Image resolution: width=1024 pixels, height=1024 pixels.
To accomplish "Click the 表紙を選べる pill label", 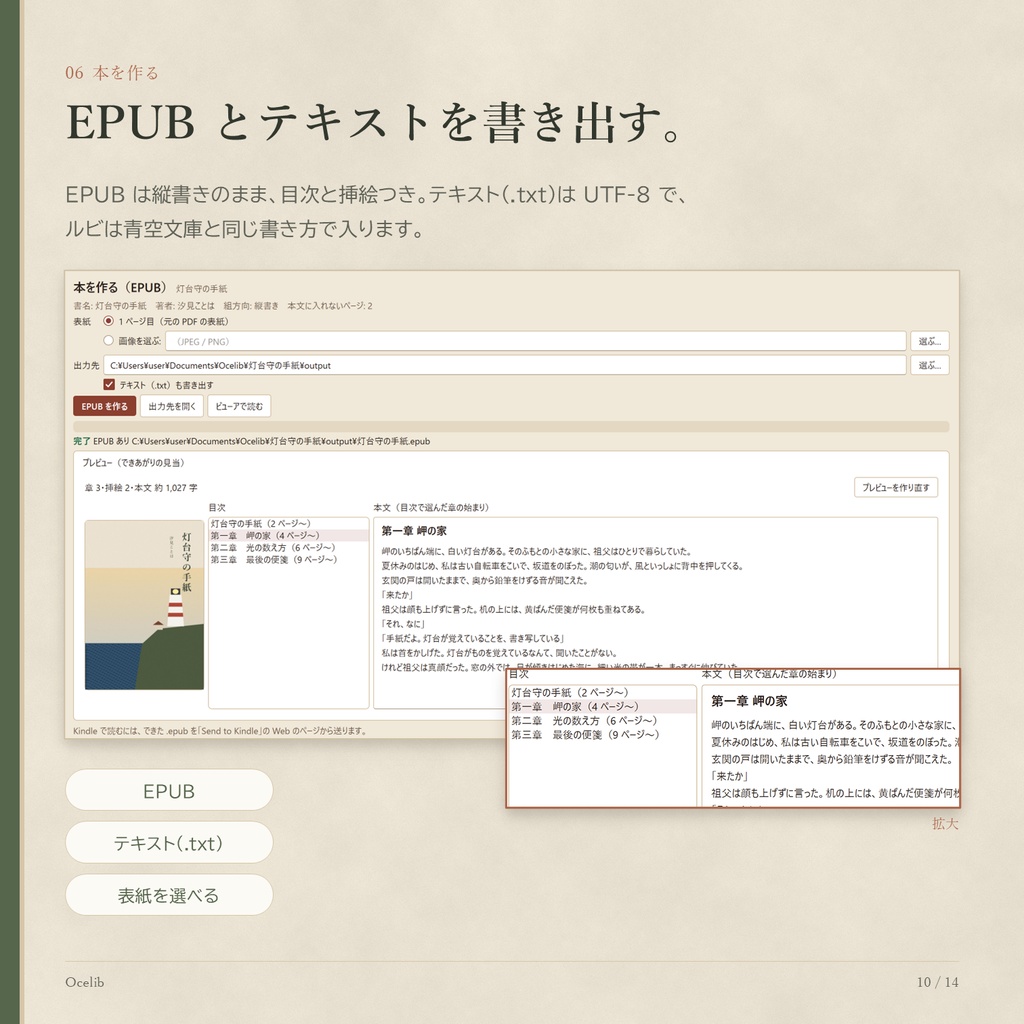I will [168, 895].
